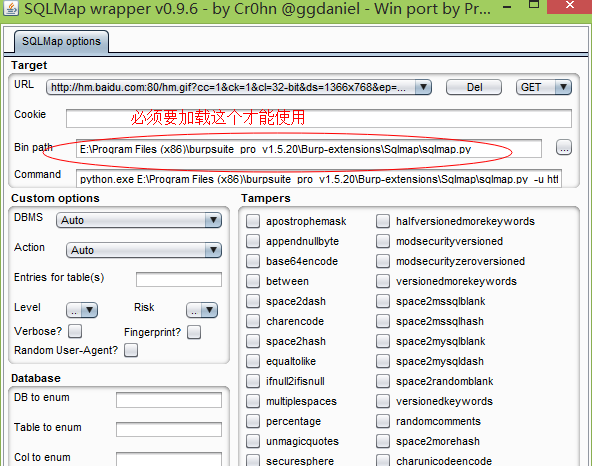The height and width of the screenshot is (466, 592).
Task: Enable Random User-Agent option
Action: click(131, 350)
